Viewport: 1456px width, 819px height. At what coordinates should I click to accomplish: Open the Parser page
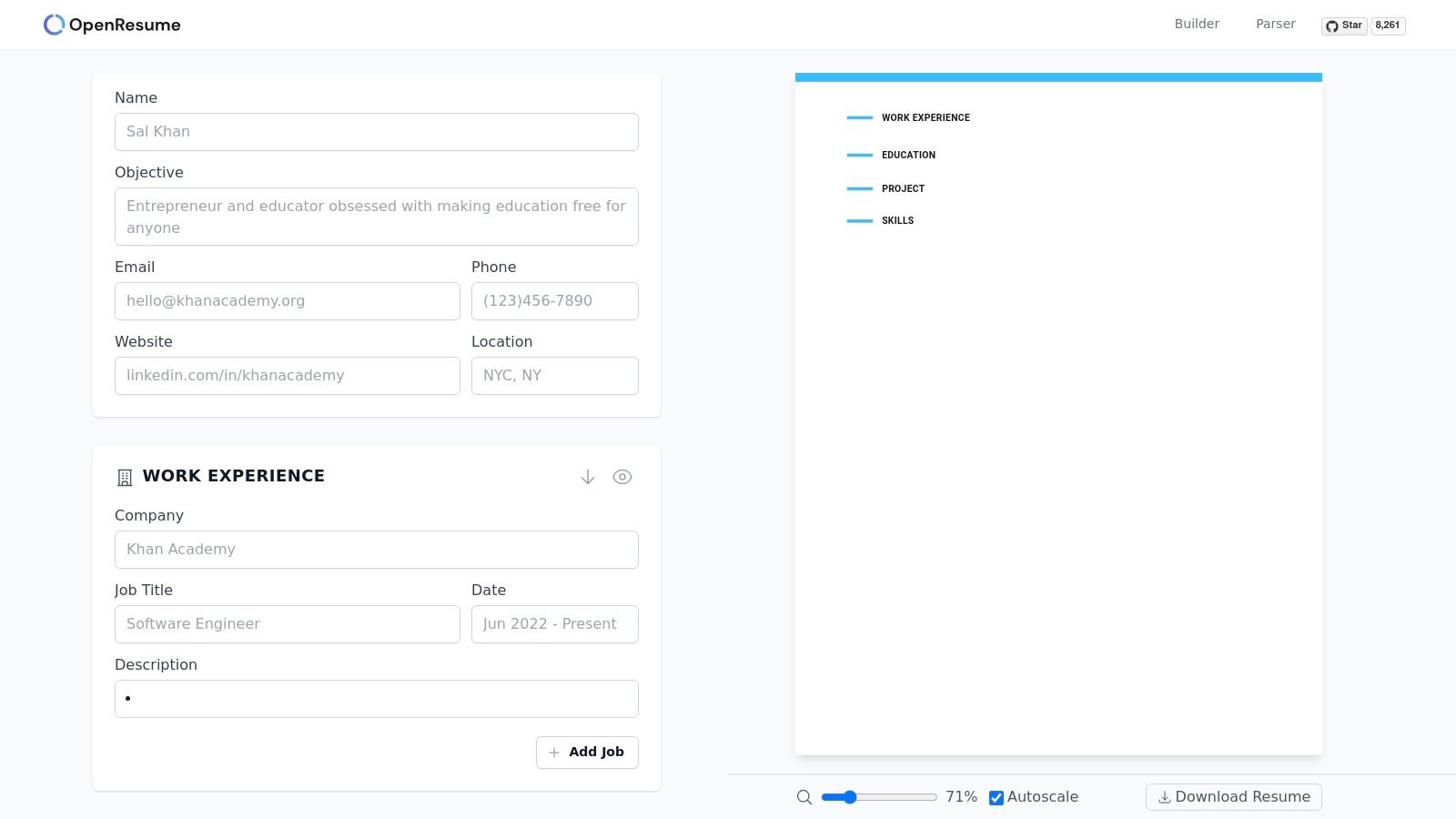click(1275, 24)
